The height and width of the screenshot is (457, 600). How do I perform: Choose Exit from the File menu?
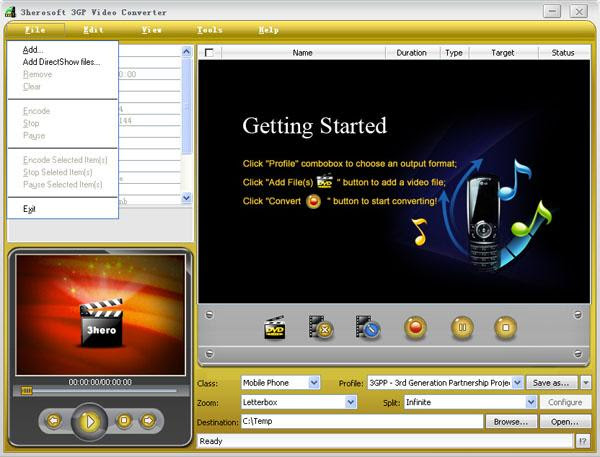tap(62, 209)
